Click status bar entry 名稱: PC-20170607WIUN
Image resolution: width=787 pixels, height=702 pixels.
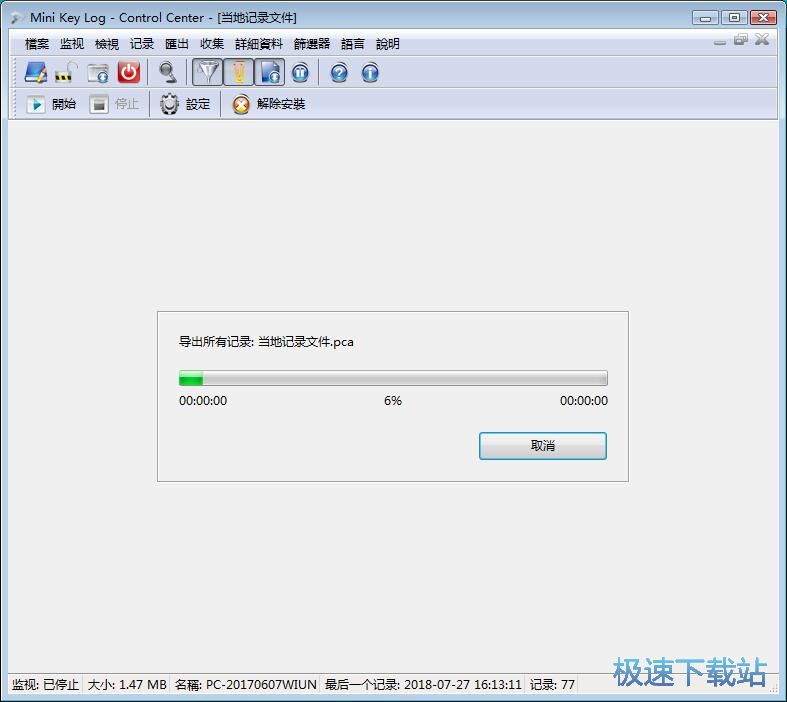245,685
